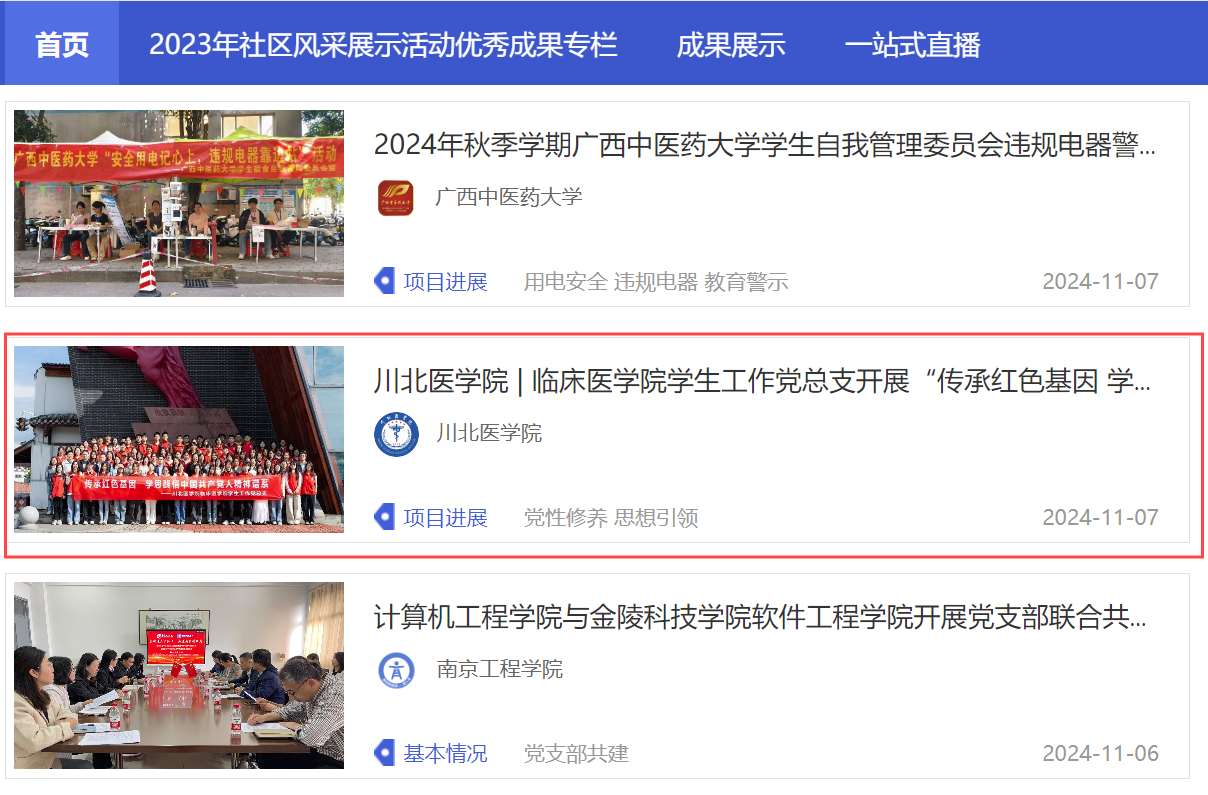The image size is (1208, 795).
Task: Open the 计算机工程学院与金陵科技学院 article title
Action: (760, 618)
